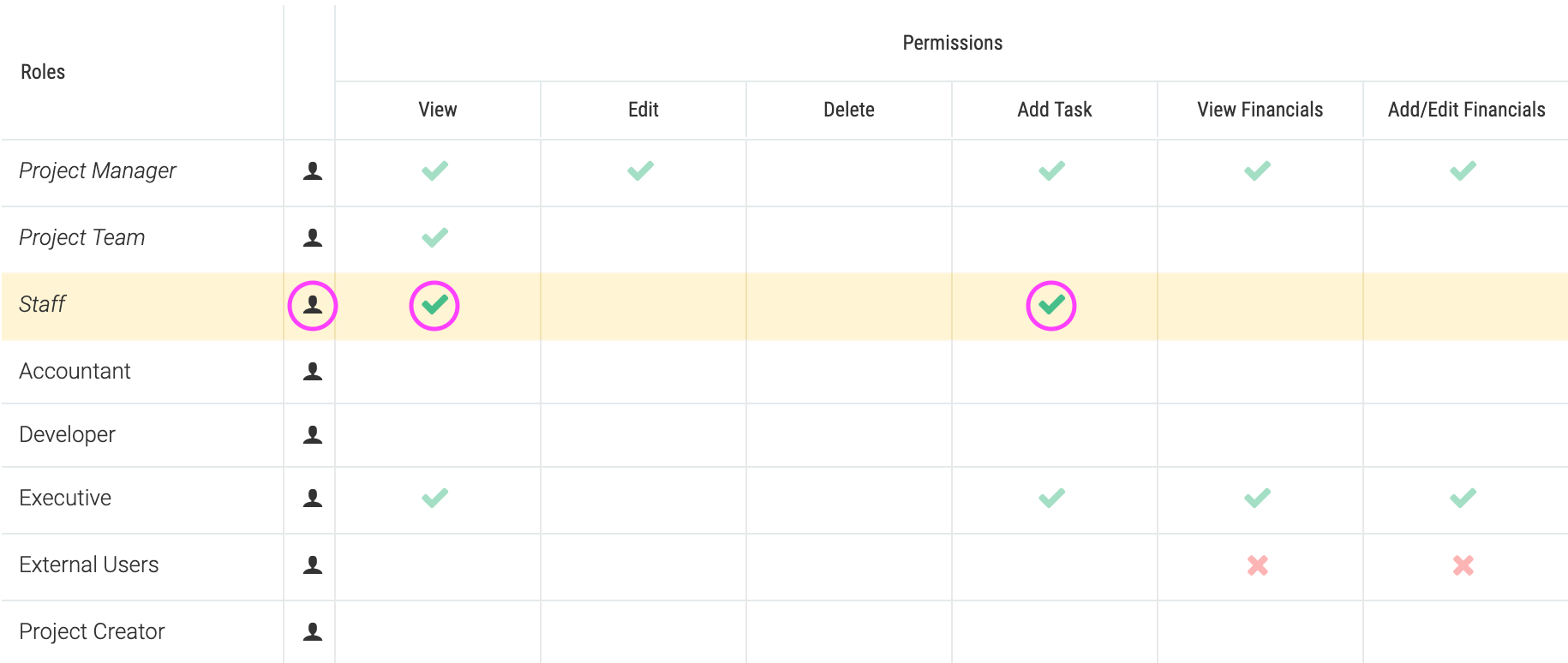Viewport: 1568px width, 663px height.
Task: Click the circled Staff user icon
Action: (313, 305)
